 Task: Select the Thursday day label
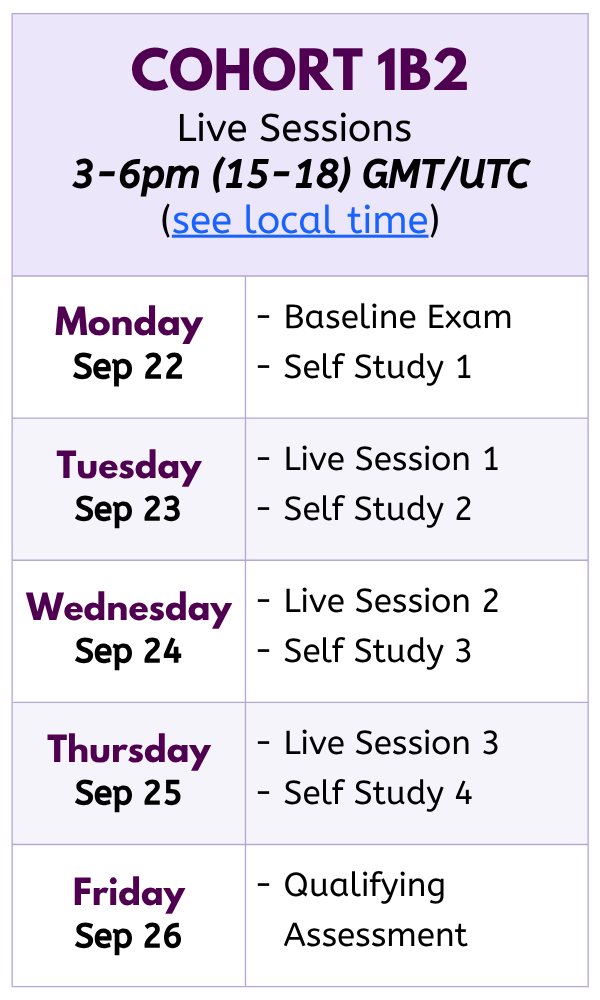pos(128,749)
